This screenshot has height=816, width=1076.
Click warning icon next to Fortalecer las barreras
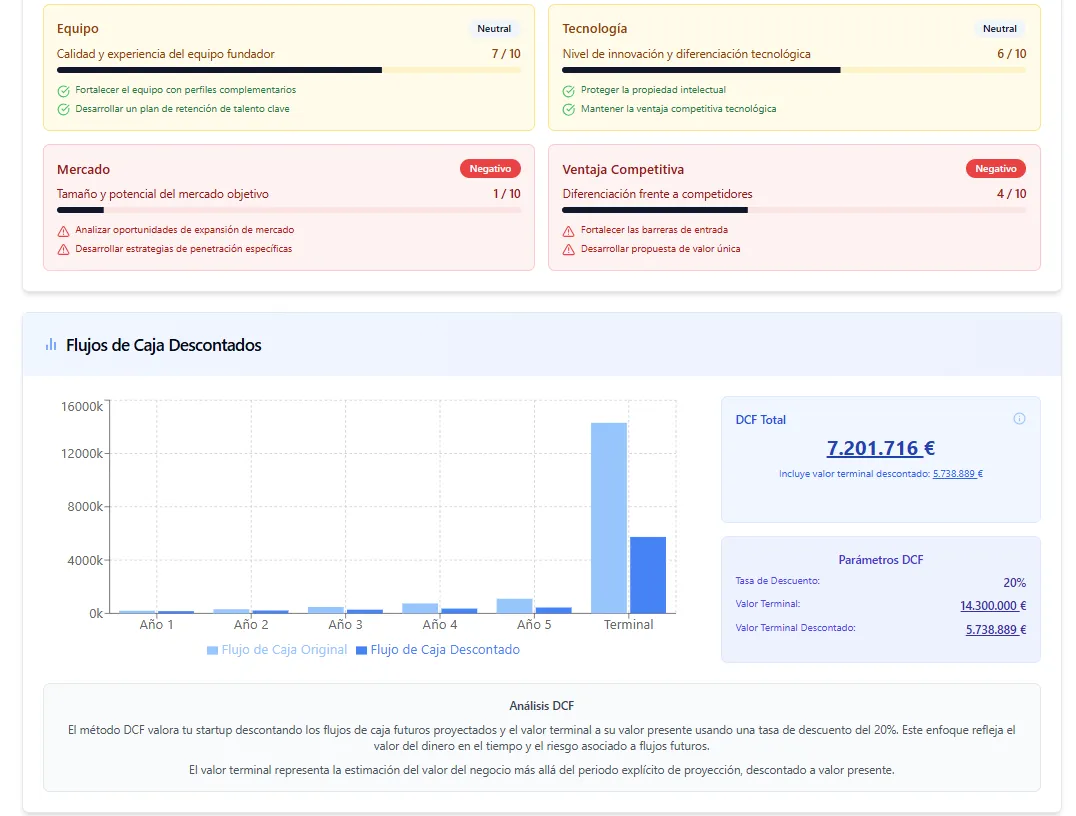[x=568, y=230]
